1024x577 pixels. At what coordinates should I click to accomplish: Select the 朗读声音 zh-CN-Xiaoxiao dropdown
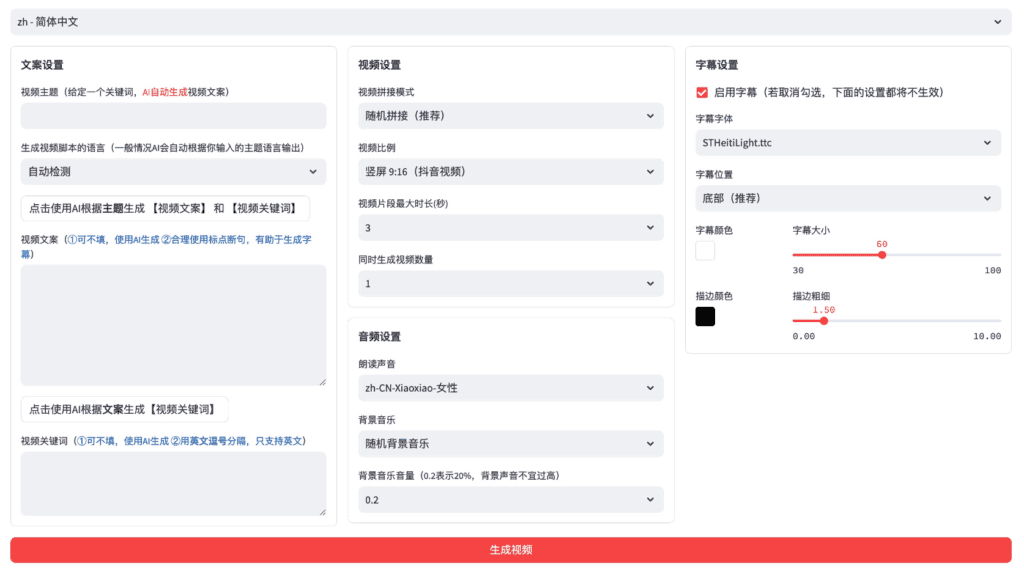click(510, 387)
